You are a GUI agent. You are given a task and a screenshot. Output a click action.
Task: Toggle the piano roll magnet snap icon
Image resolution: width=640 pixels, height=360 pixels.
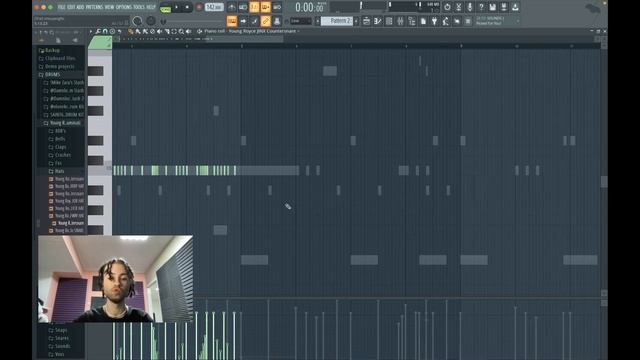(x=105, y=31)
